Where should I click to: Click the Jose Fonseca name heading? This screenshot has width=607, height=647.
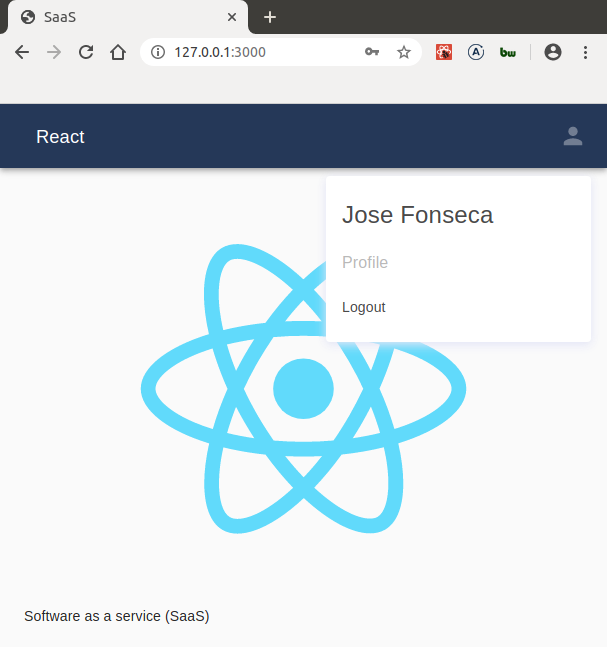pos(418,215)
